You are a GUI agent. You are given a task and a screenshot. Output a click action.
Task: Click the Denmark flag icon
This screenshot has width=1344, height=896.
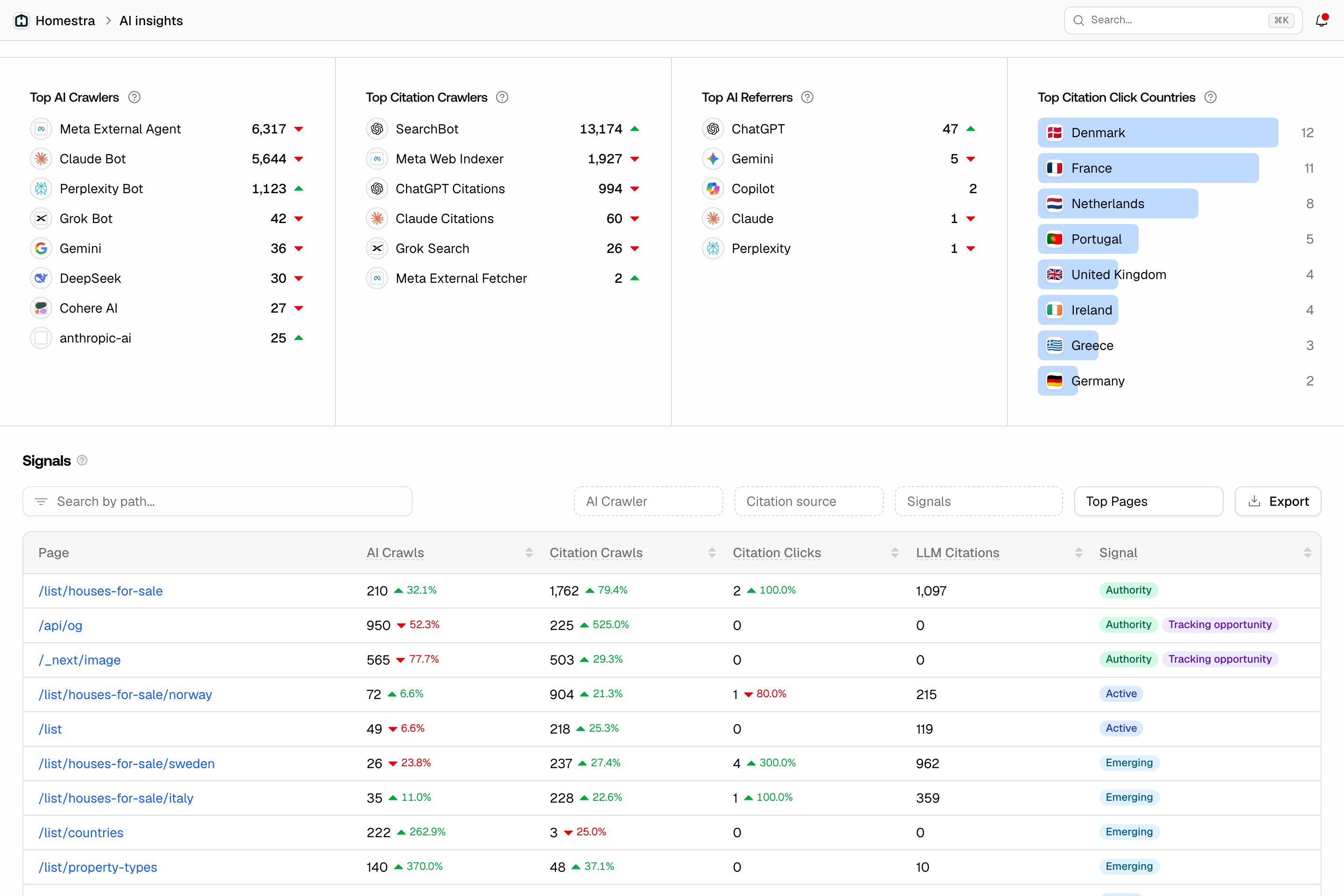[x=1054, y=133]
